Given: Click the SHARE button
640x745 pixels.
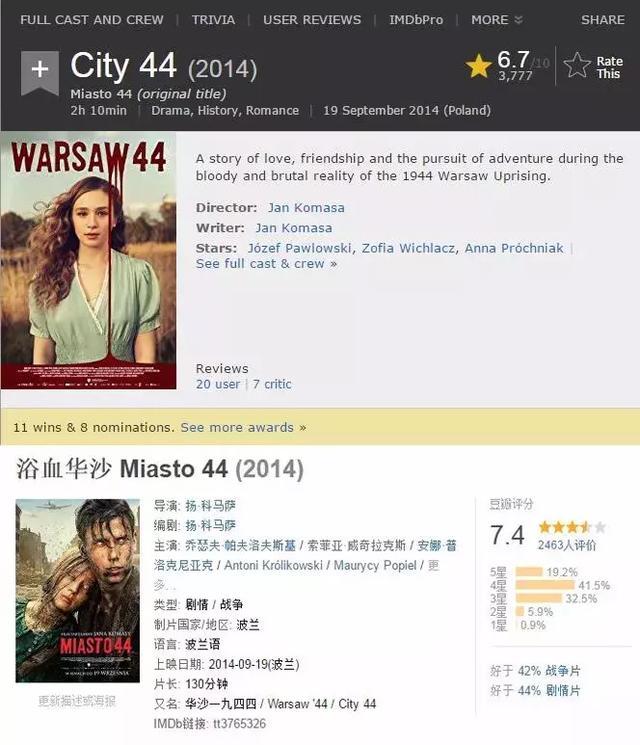Looking at the screenshot, I should click(x=602, y=20).
